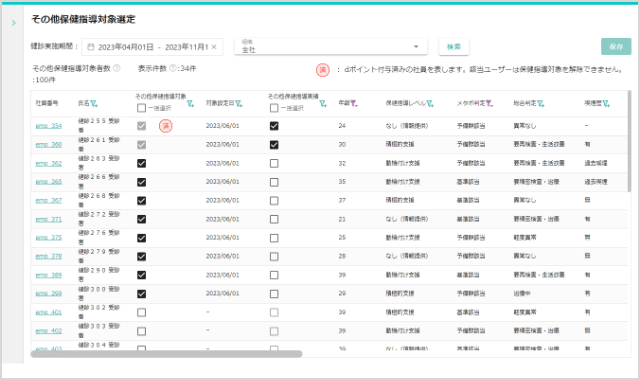Click the 済 stamp in emp_354 row
Image resolution: width=640 pixels, height=380 pixels.
click(165, 126)
